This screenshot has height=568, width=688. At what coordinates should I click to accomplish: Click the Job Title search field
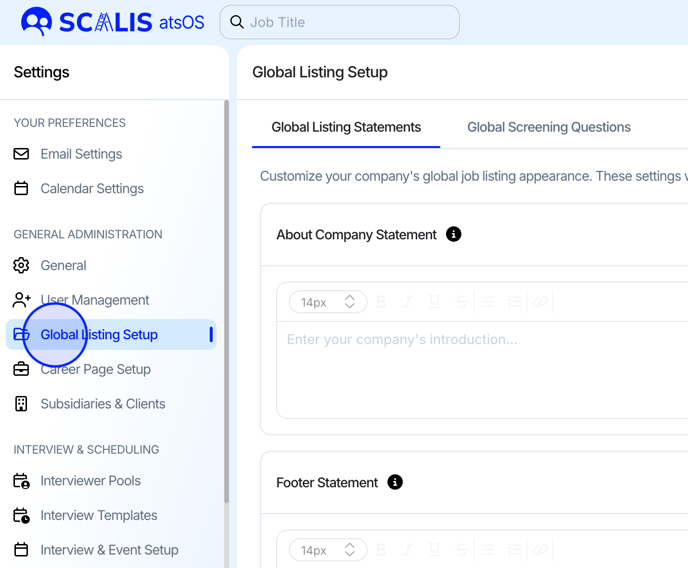coord(340,22)
